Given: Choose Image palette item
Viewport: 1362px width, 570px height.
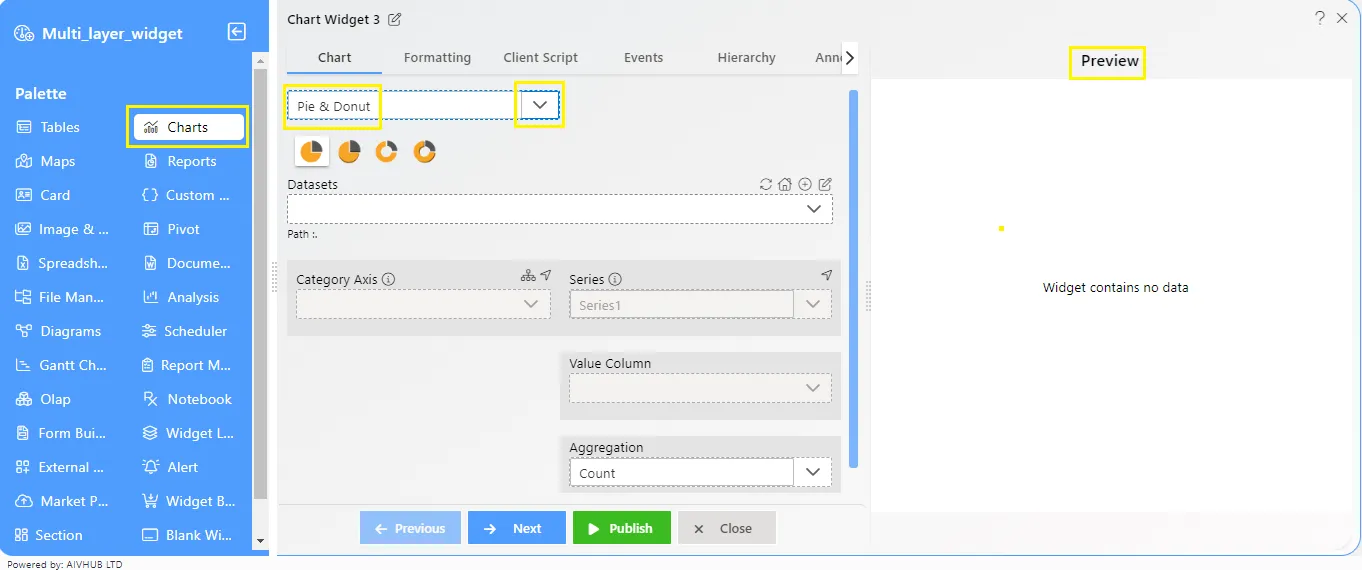Looking at the screenshot, I should tap(62, 229).
